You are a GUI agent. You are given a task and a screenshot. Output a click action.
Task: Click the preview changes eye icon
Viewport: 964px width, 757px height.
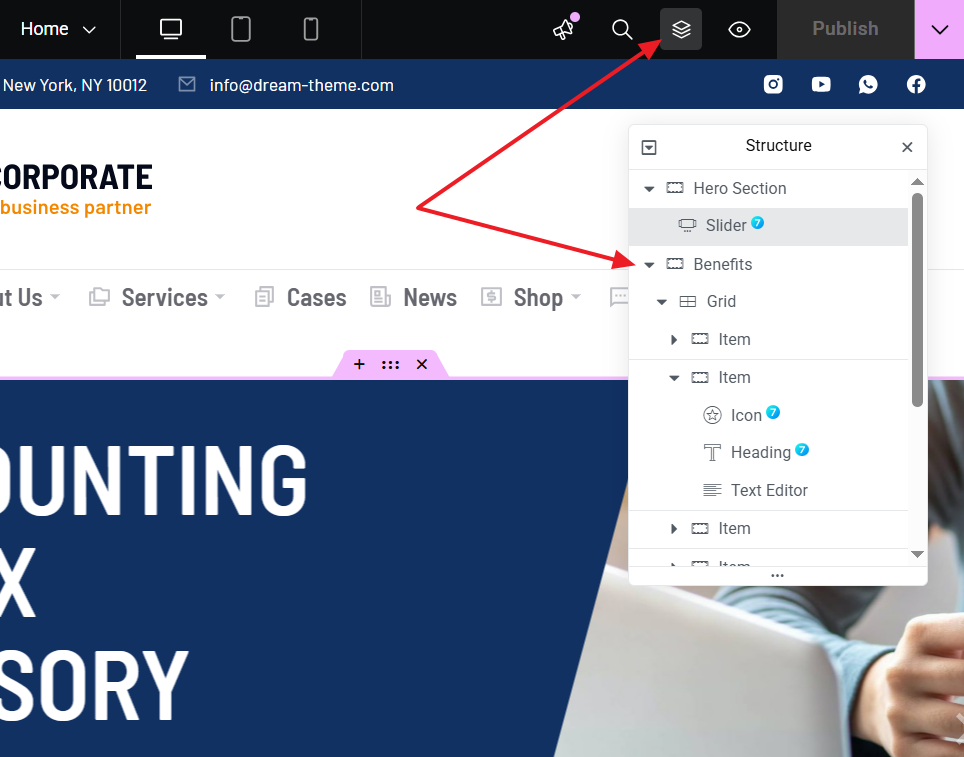739,29
